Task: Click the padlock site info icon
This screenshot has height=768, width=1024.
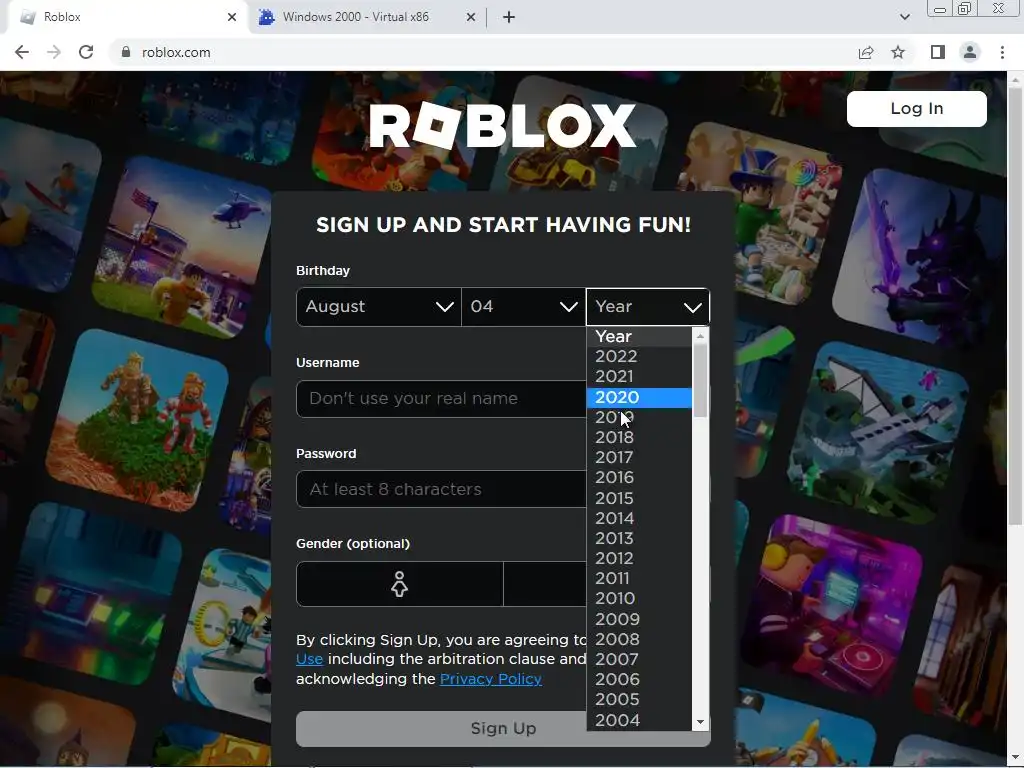Action: coord(126,52)
